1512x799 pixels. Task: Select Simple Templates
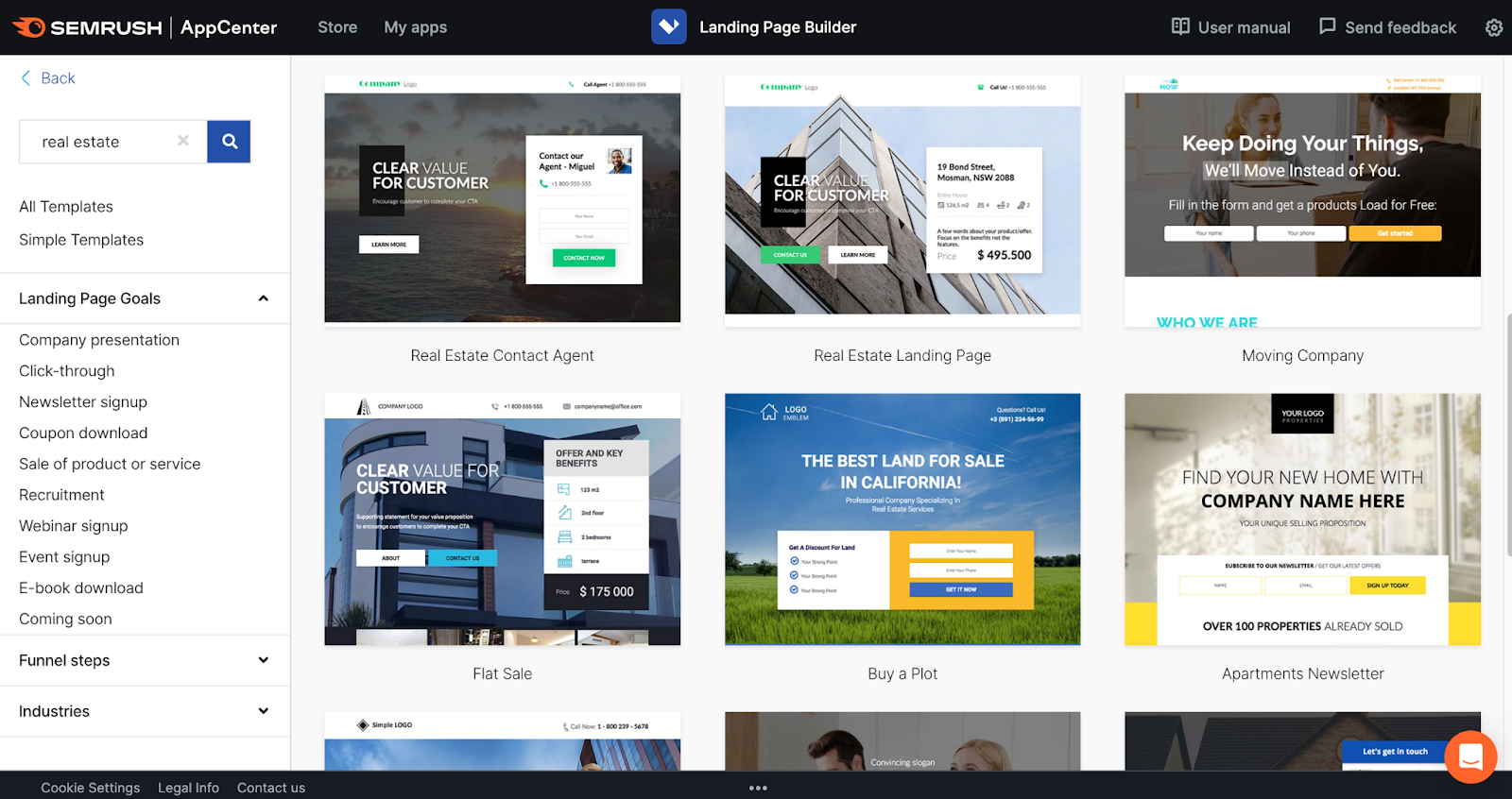81,240
